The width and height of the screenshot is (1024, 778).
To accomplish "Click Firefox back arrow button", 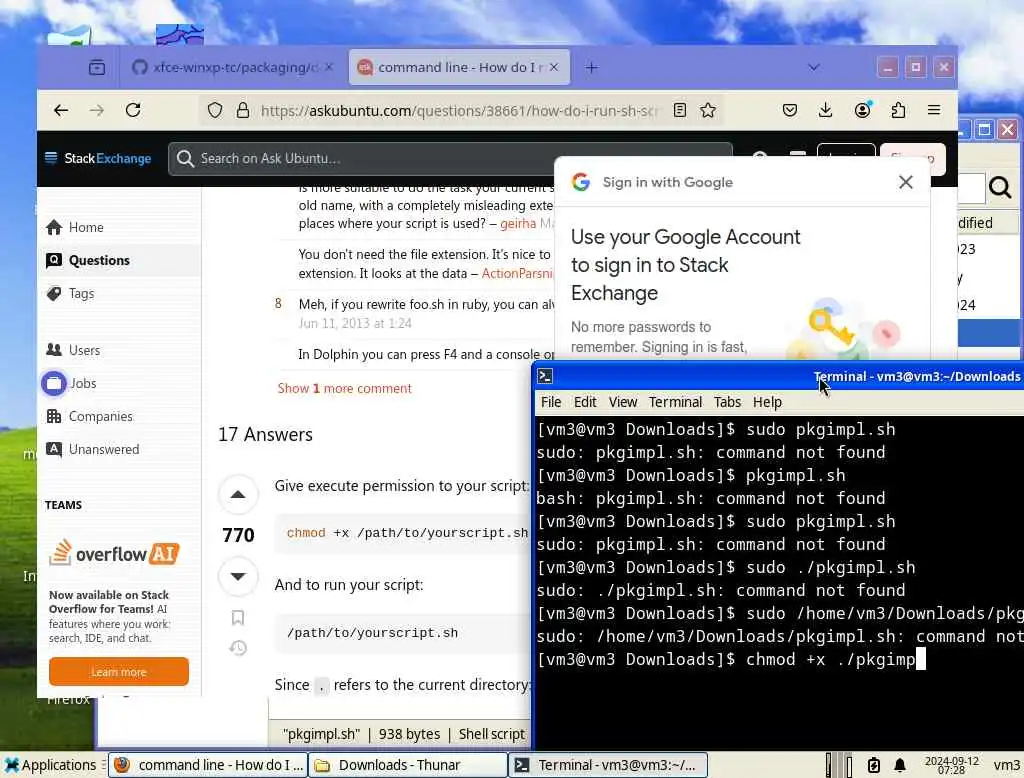I will click(61, 110).
